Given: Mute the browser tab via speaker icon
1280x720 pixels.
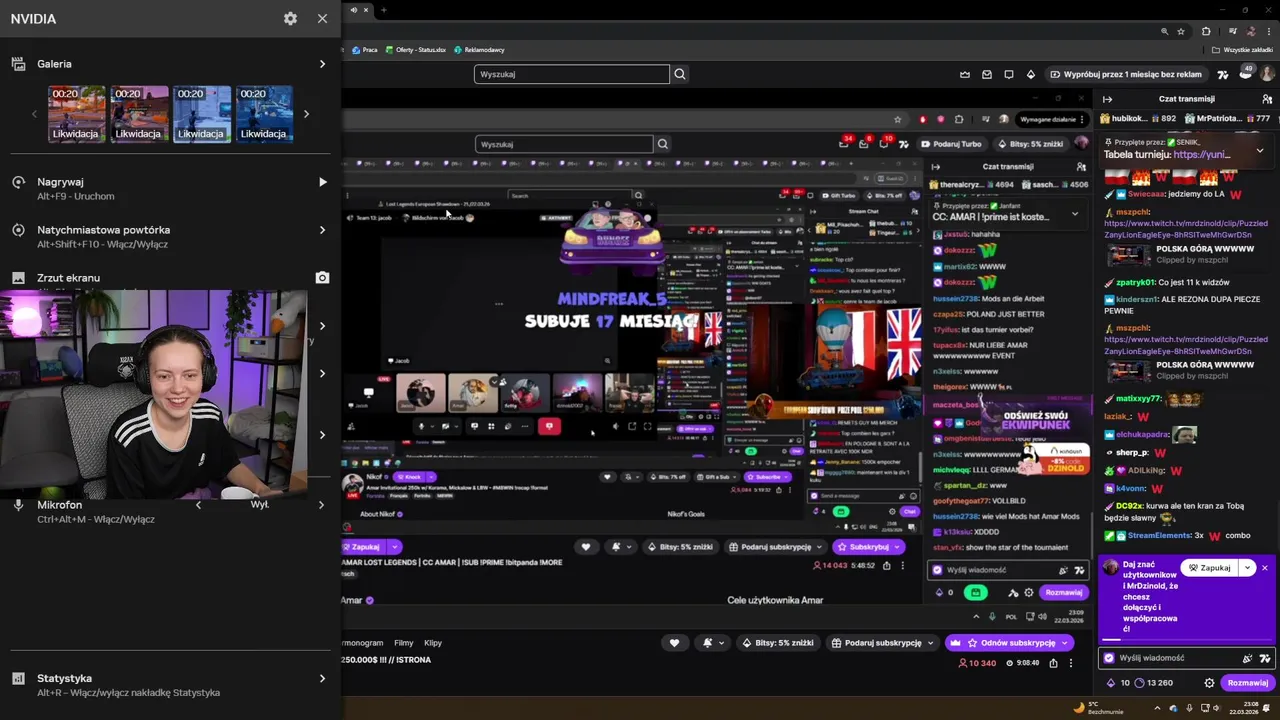Looking at the screenshot, I should [x=354, y=10].
